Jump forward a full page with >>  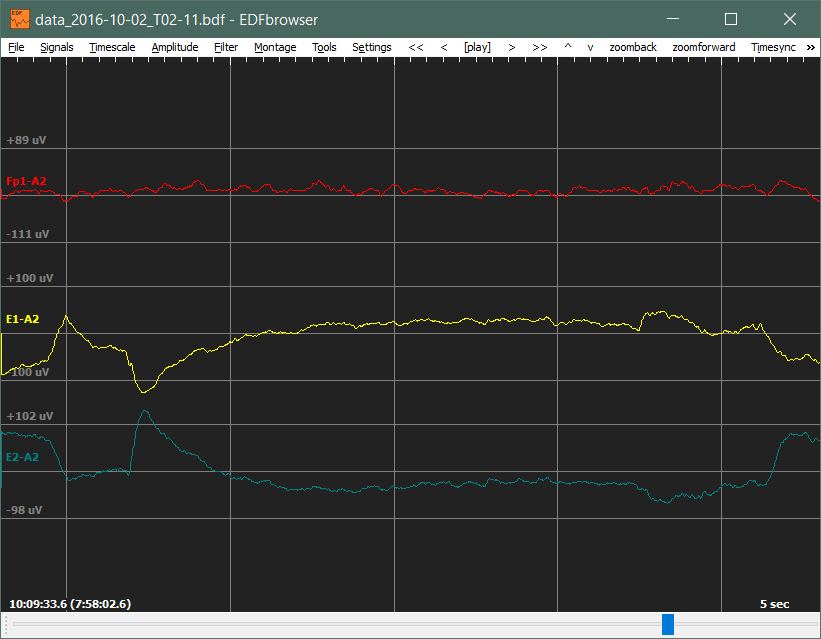tap(540, 47)
